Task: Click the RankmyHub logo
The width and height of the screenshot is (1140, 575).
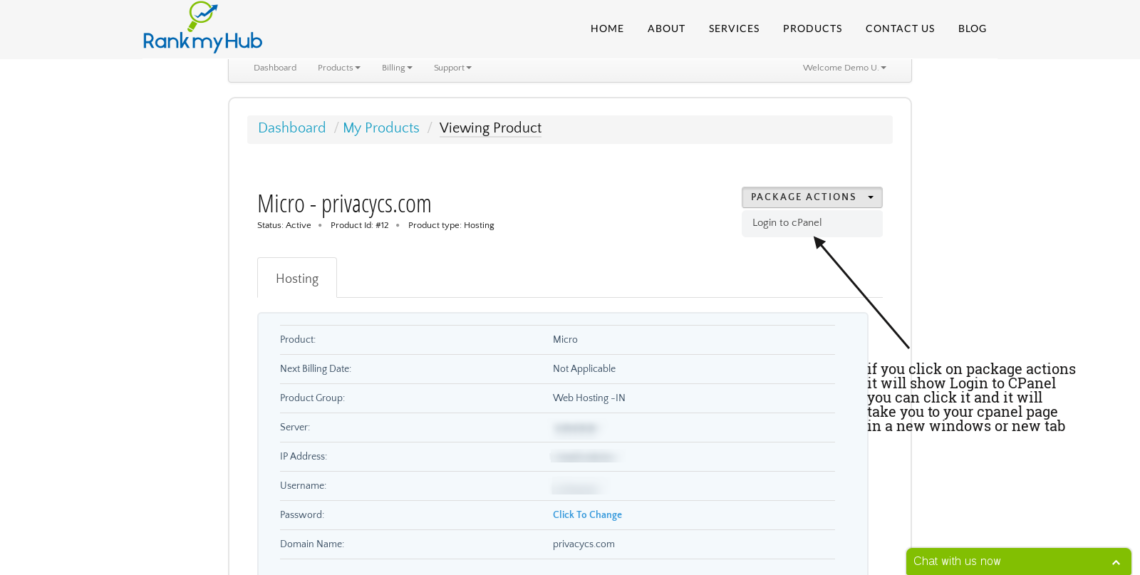Action: (202, 28)
